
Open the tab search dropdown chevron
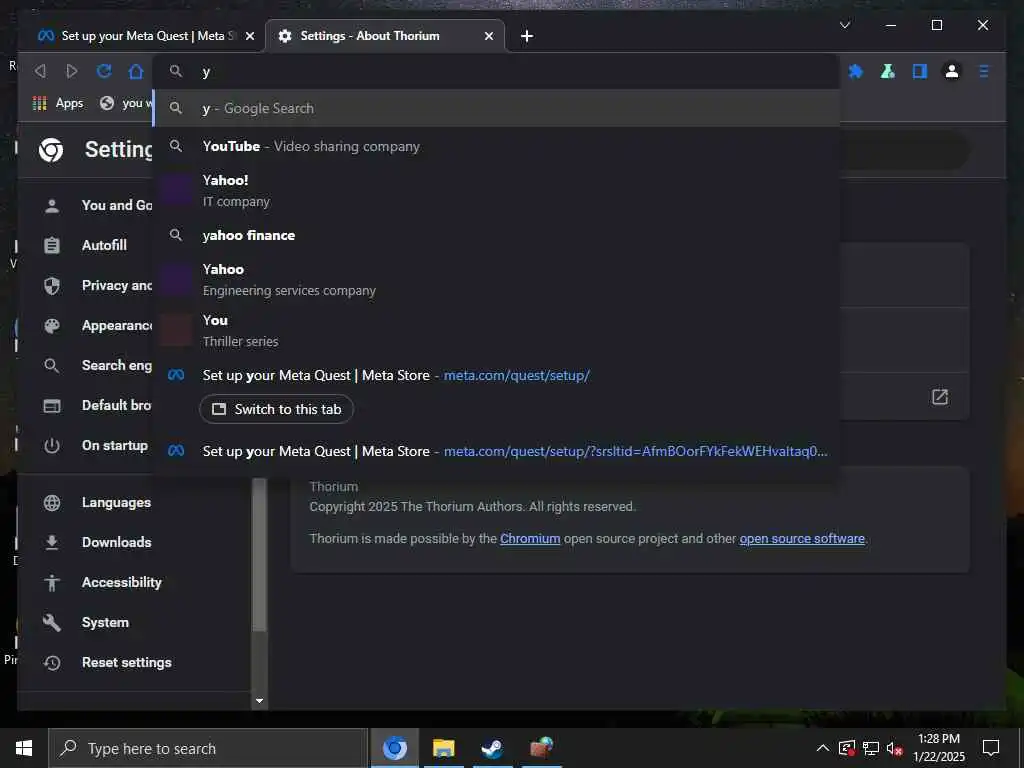coord(844,25)
